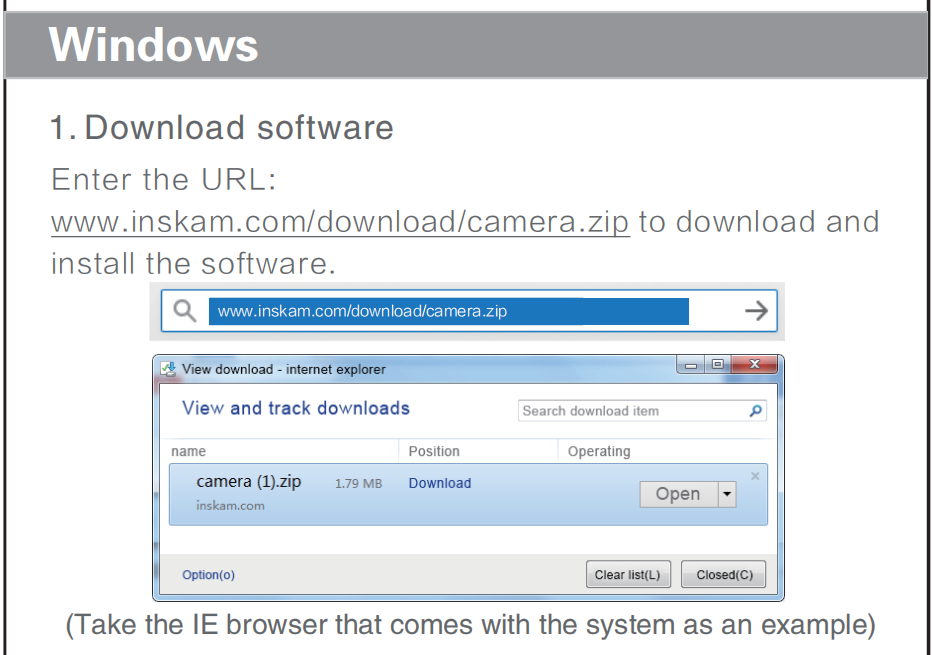Viewport: 933px width, 655px height.
Task: Click the View download window title icon
Action: coord(168,369)
